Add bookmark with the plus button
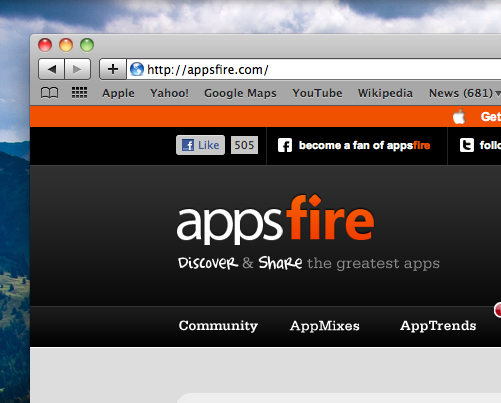The height and width of the screenshot is (403, 501). point(113,69)
